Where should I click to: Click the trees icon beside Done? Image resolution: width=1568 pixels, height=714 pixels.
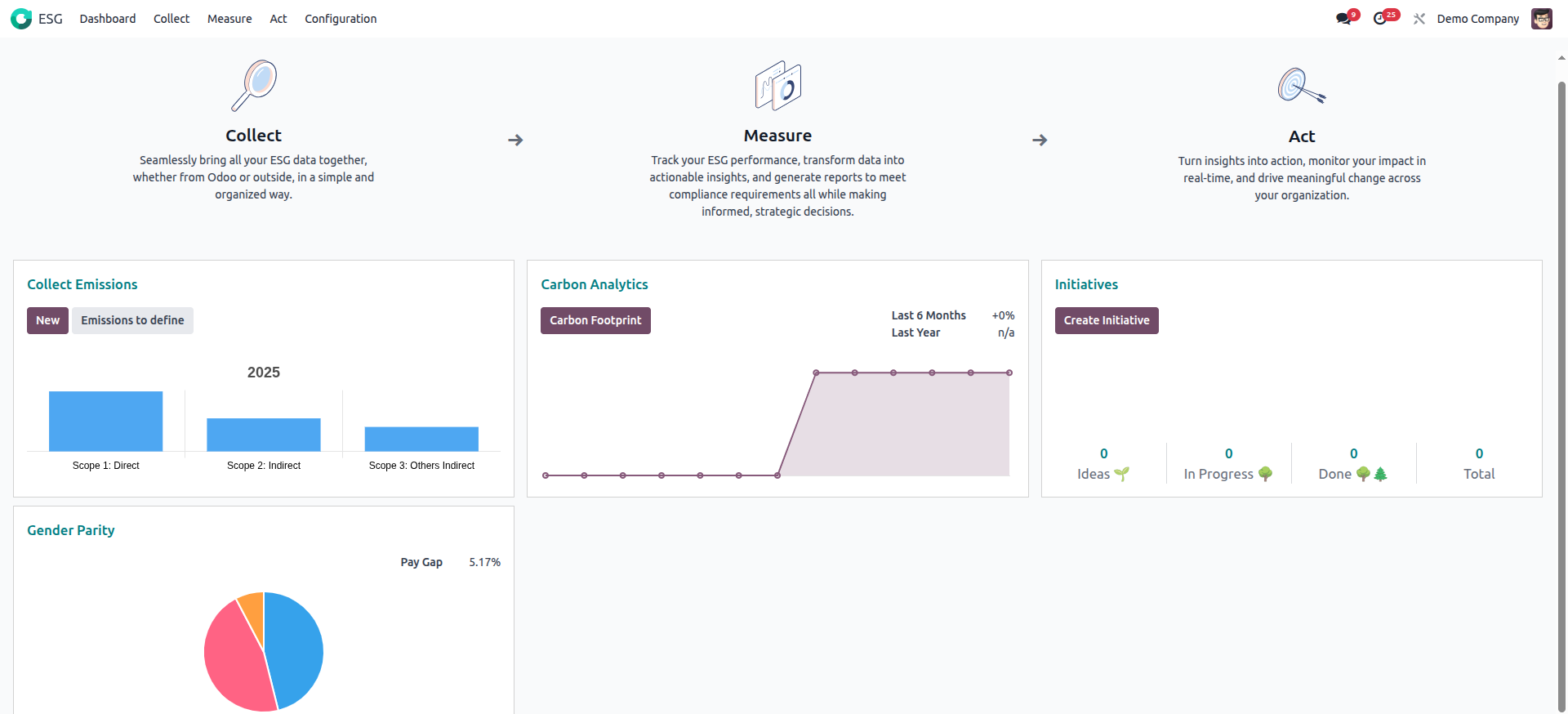(x=1372, y=474)
